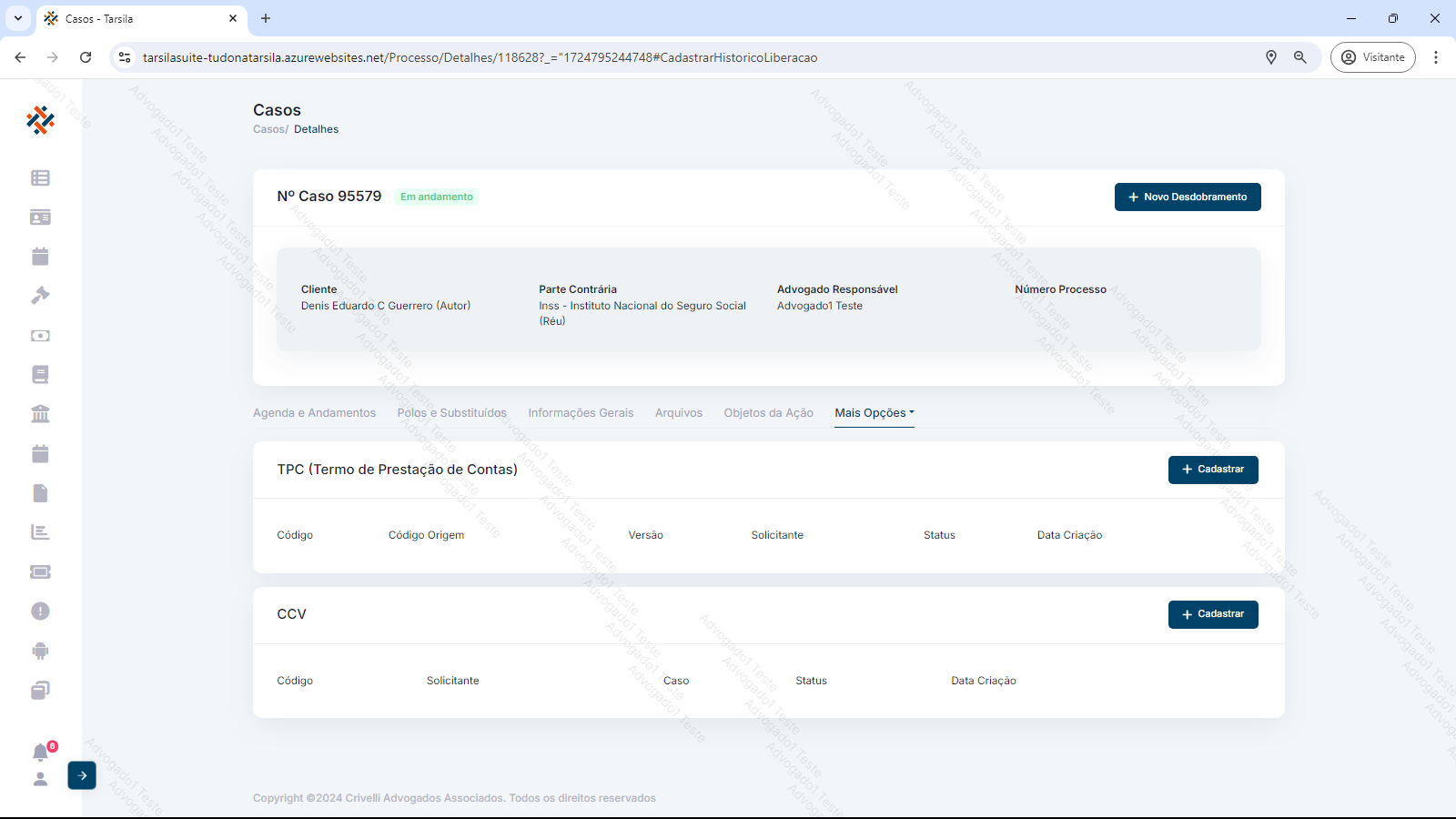Click the gavel icon in the sidebar
The width and height of the screenshot is (1456, 819).
point(40,296)
